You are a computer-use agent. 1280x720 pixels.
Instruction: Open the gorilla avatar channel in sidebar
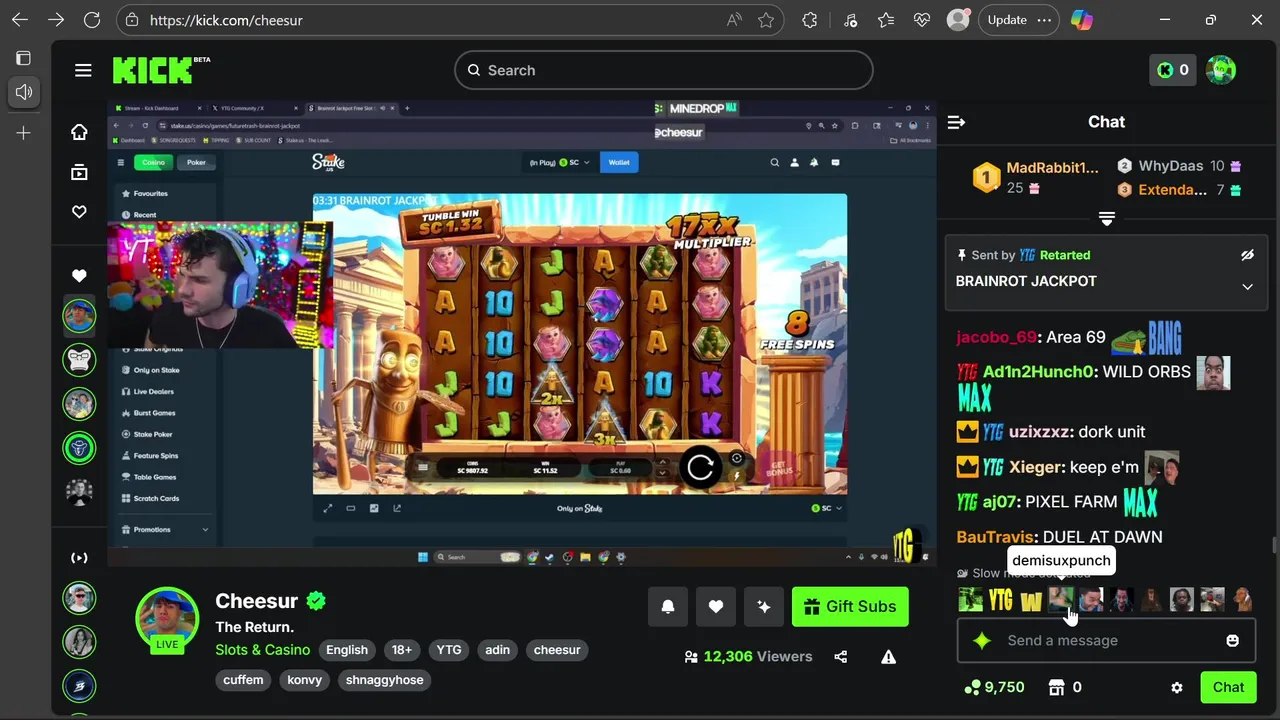(79, 359)
